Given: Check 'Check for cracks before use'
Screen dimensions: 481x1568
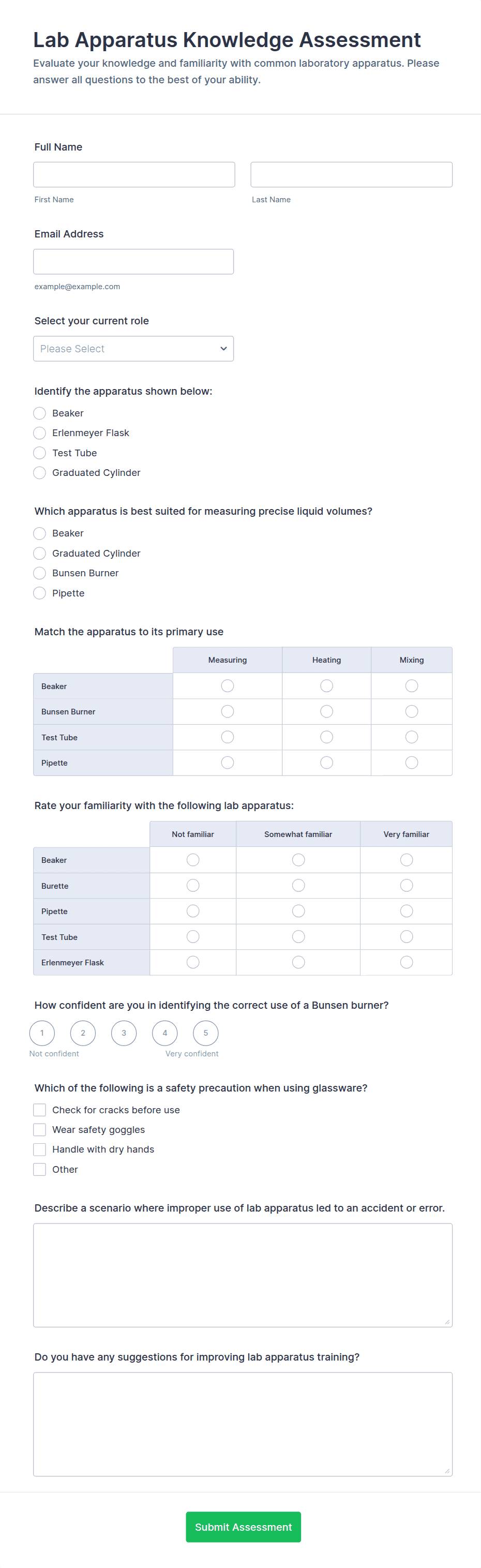Looking at the screenshot, I should (40, 1110).
